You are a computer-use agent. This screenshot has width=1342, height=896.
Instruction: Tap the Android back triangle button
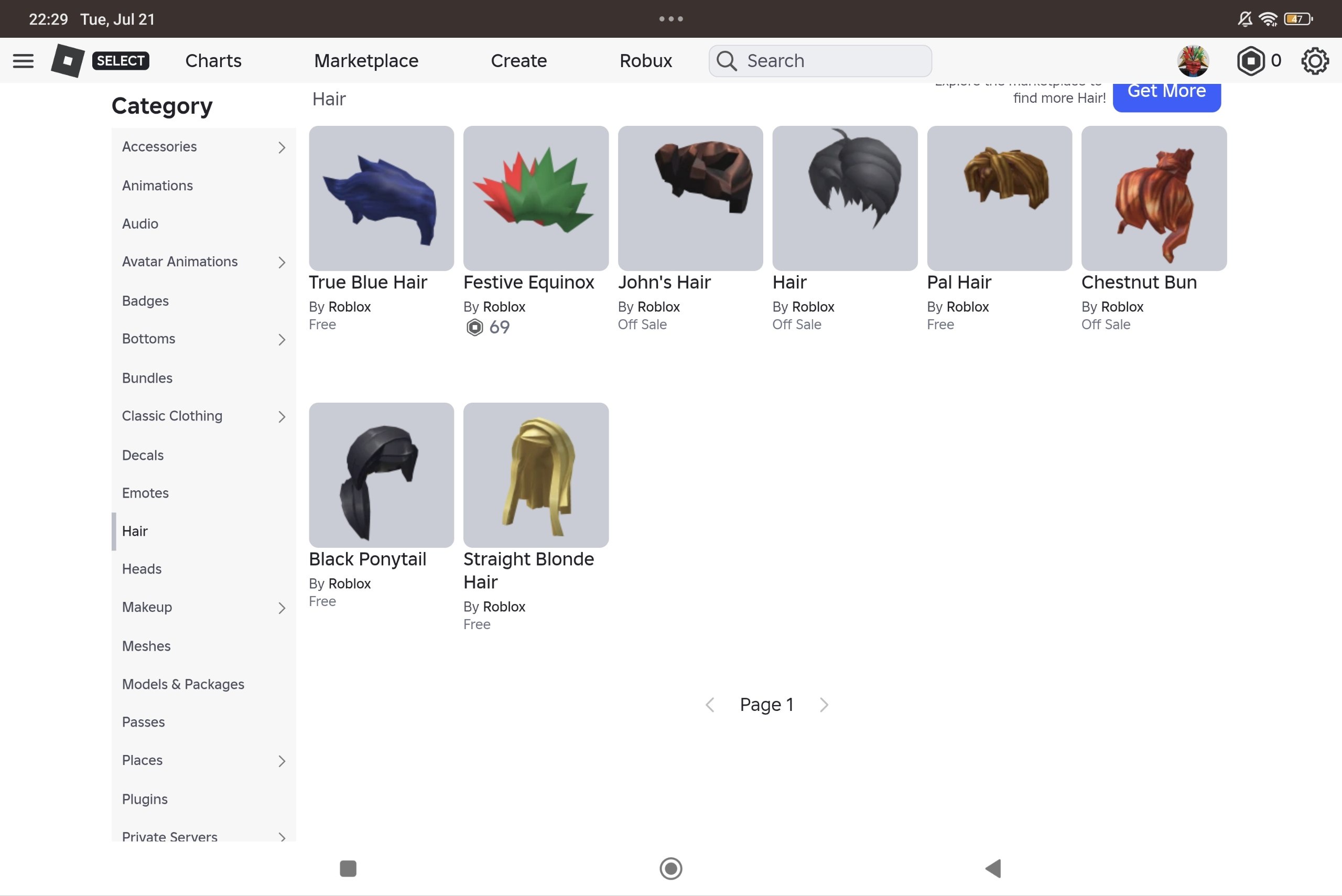(x=993, y=868)
